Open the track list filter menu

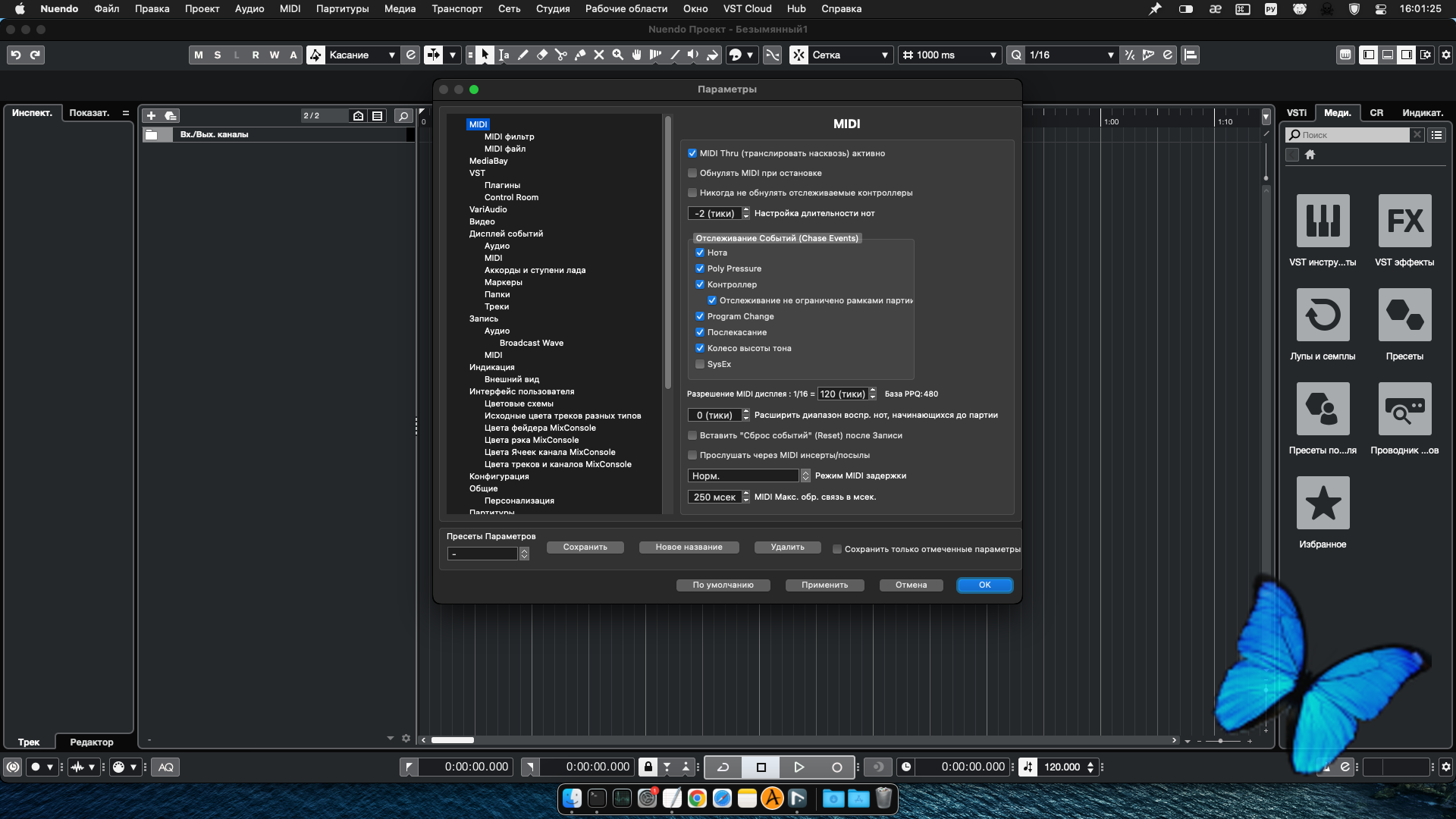(377, 115)
